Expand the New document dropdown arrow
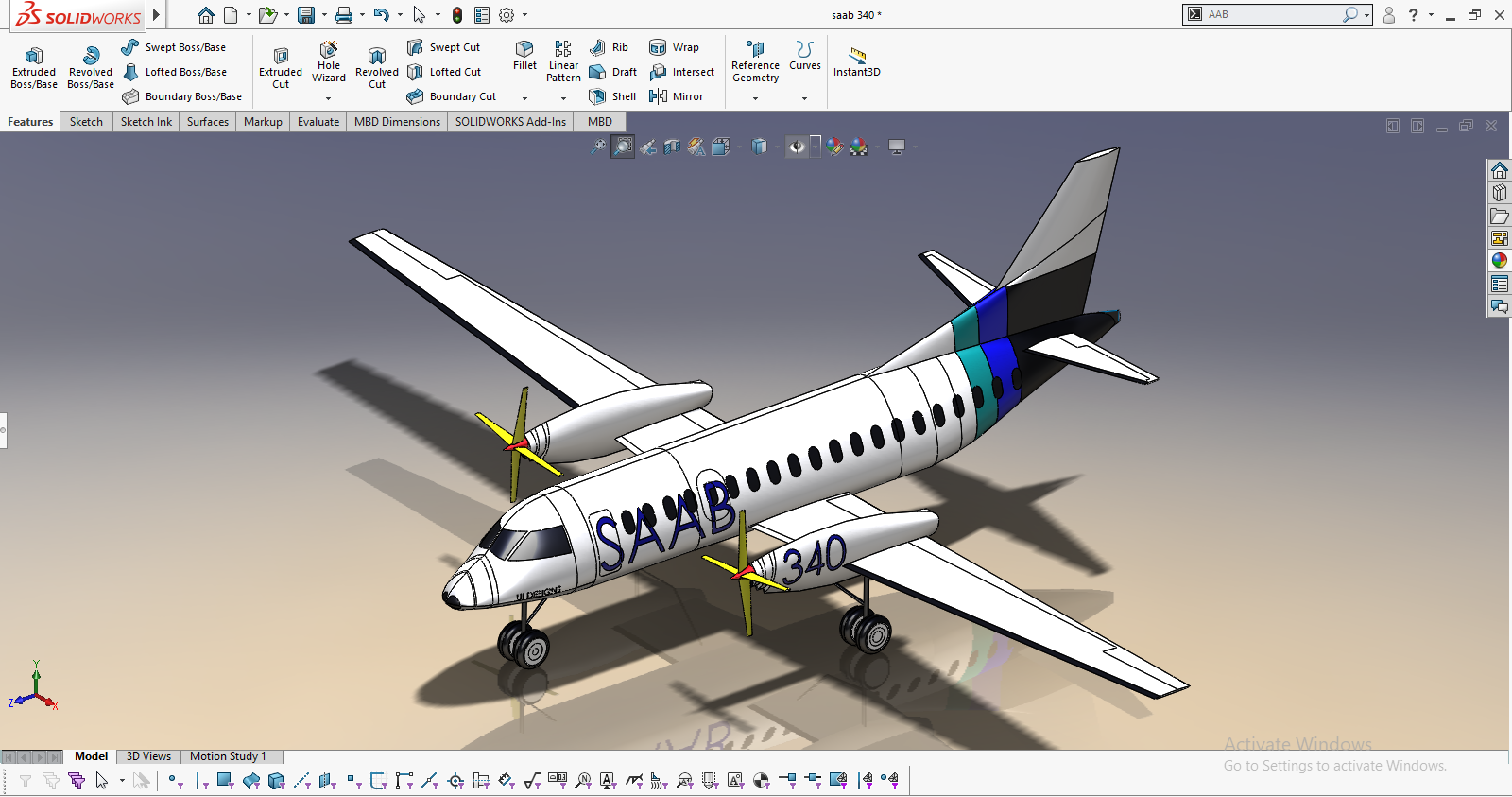Image resolution: width=1512 pixels, height=797 pixels. point(249,15)
